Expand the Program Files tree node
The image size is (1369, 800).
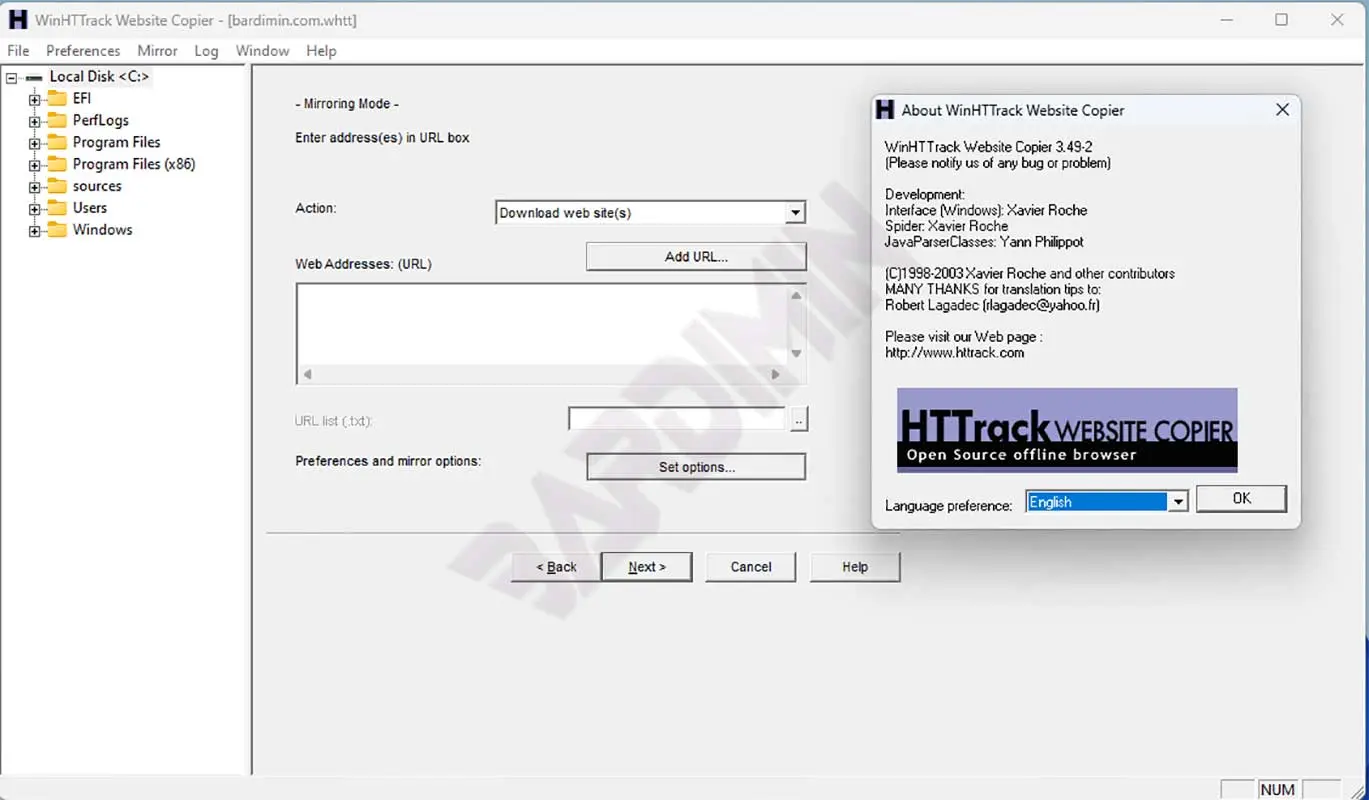35,143
